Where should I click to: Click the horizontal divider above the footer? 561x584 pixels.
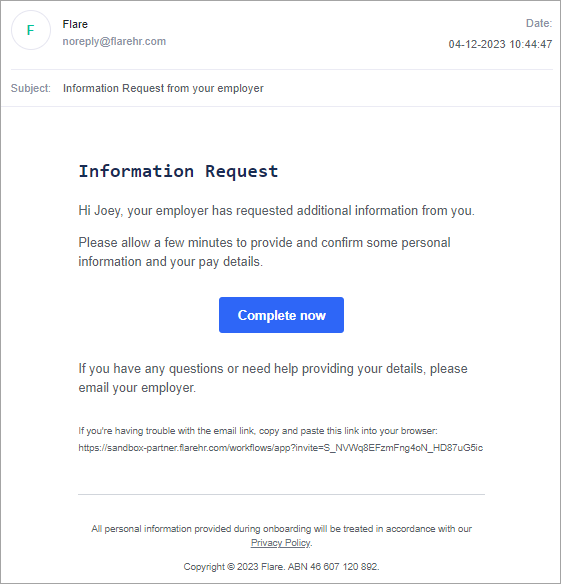pyautogui.click(x=281, y=495)
